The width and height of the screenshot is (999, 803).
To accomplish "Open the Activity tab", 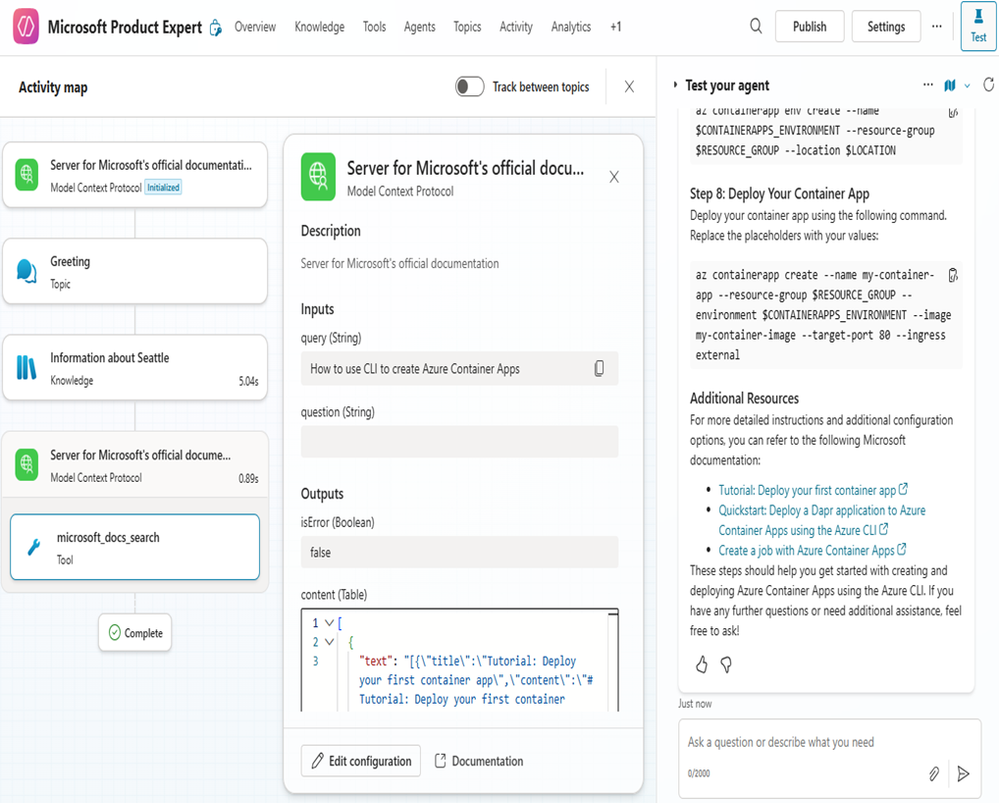I will [x=516, y=27].
